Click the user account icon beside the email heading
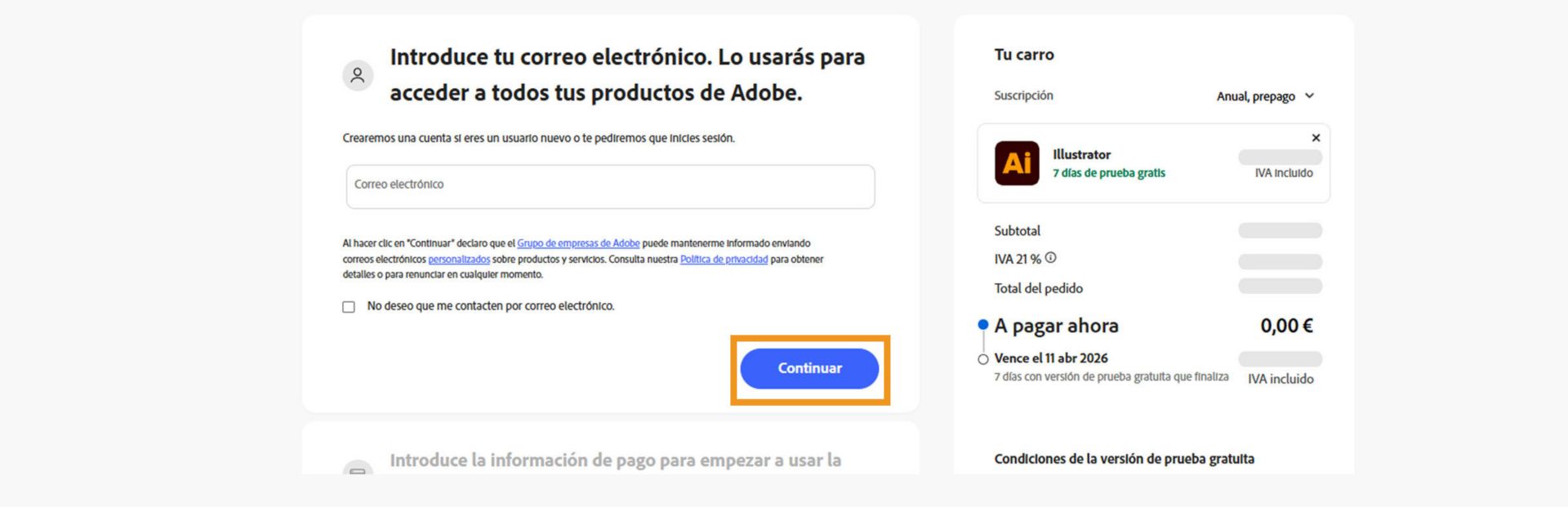 click(358, 75)
